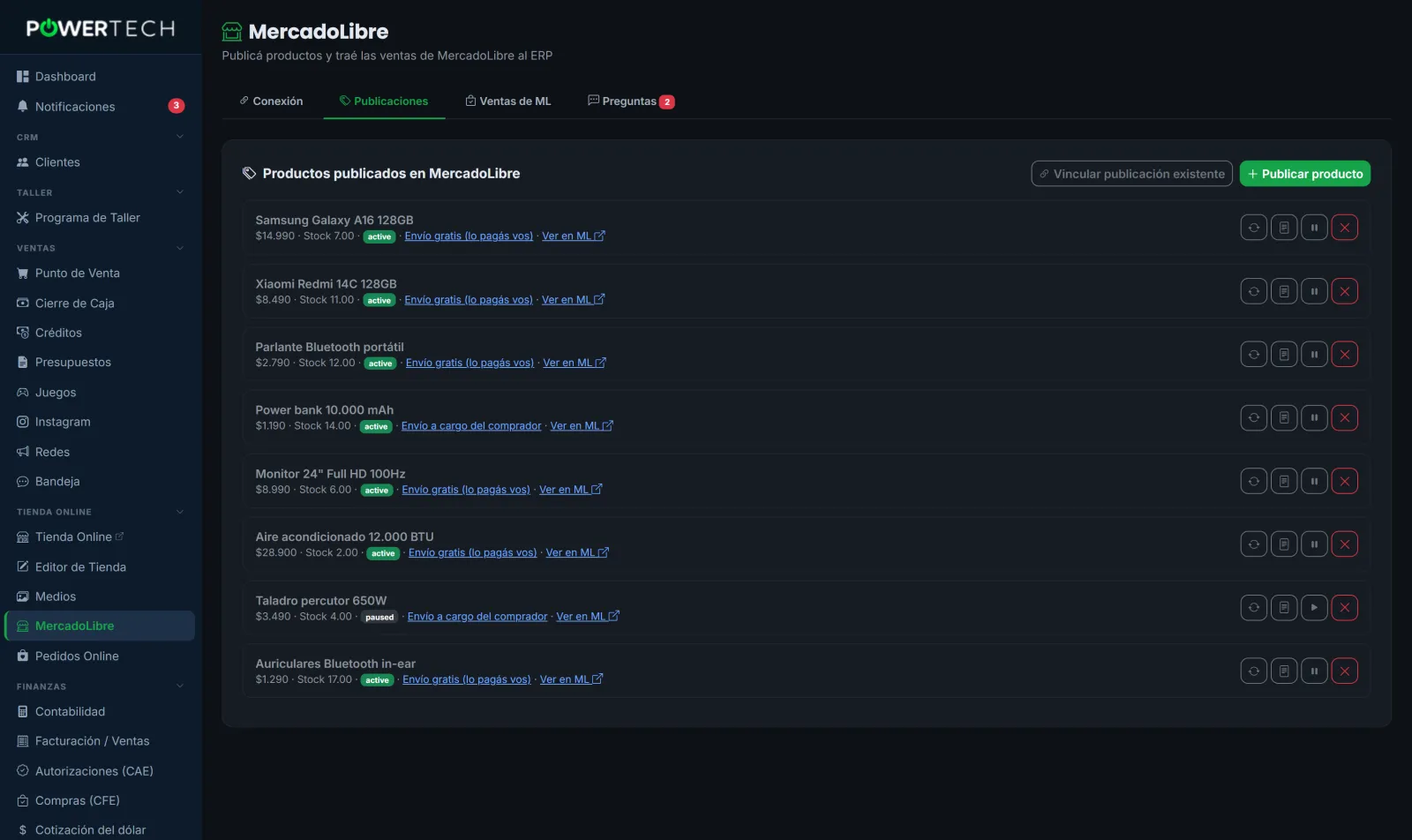Viewport: 1412px width, 840px height.
Task: Open the Ventas de ML tab
Action: 508,101
